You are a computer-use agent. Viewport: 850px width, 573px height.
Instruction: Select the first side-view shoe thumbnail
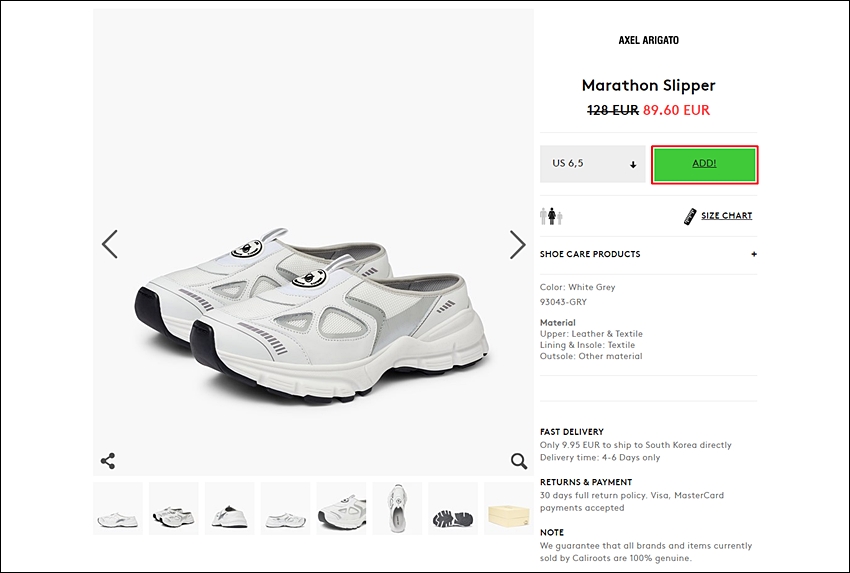click(x=118, y=508)
